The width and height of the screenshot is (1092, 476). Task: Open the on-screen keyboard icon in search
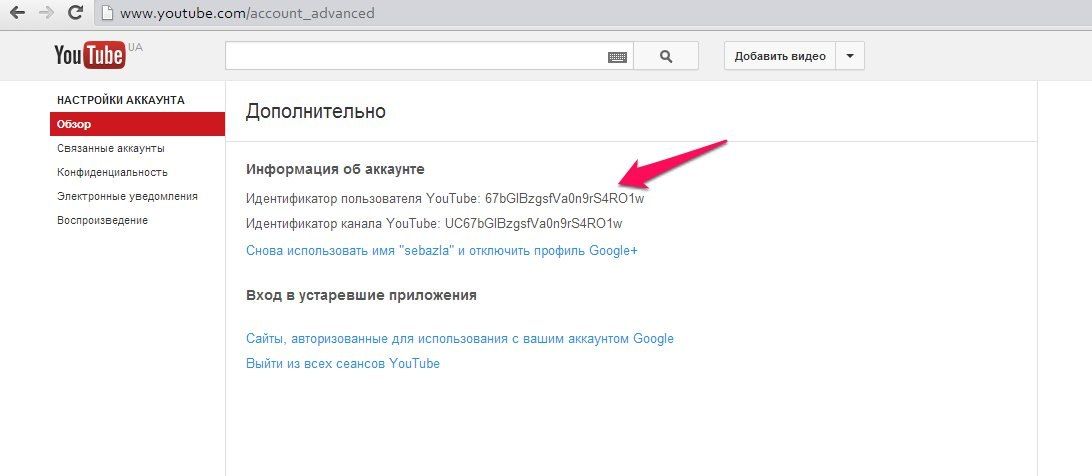pyautogui.click(x=617, y=57)
